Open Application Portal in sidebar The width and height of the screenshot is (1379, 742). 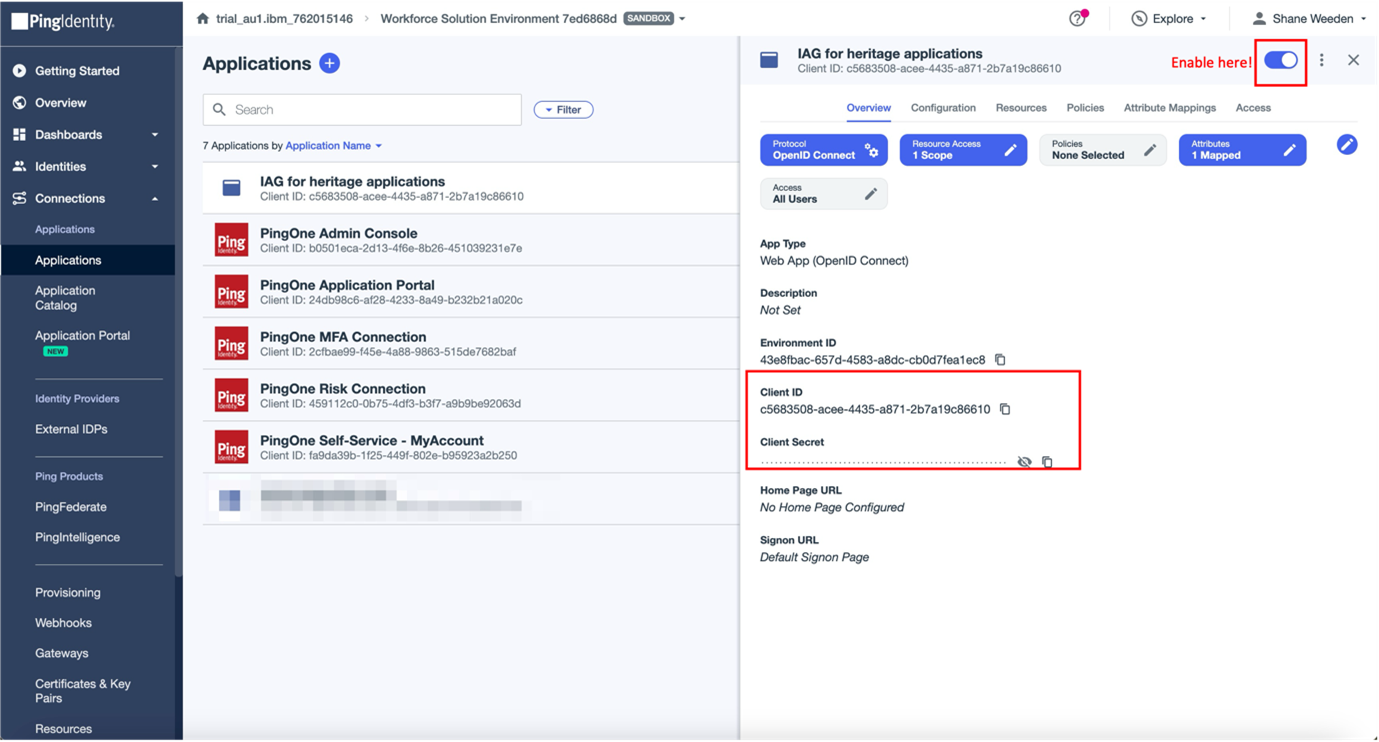82,336
